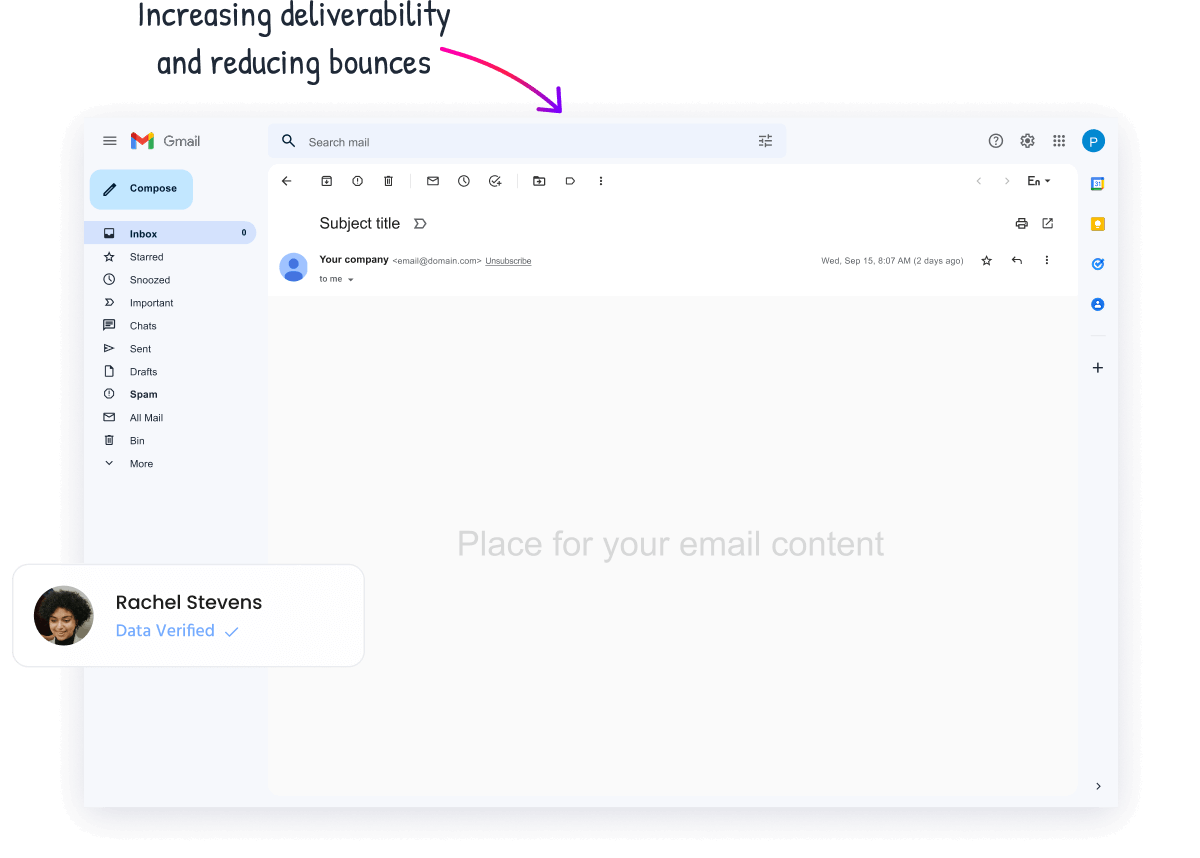Open the Spam folder

point(143,395)
